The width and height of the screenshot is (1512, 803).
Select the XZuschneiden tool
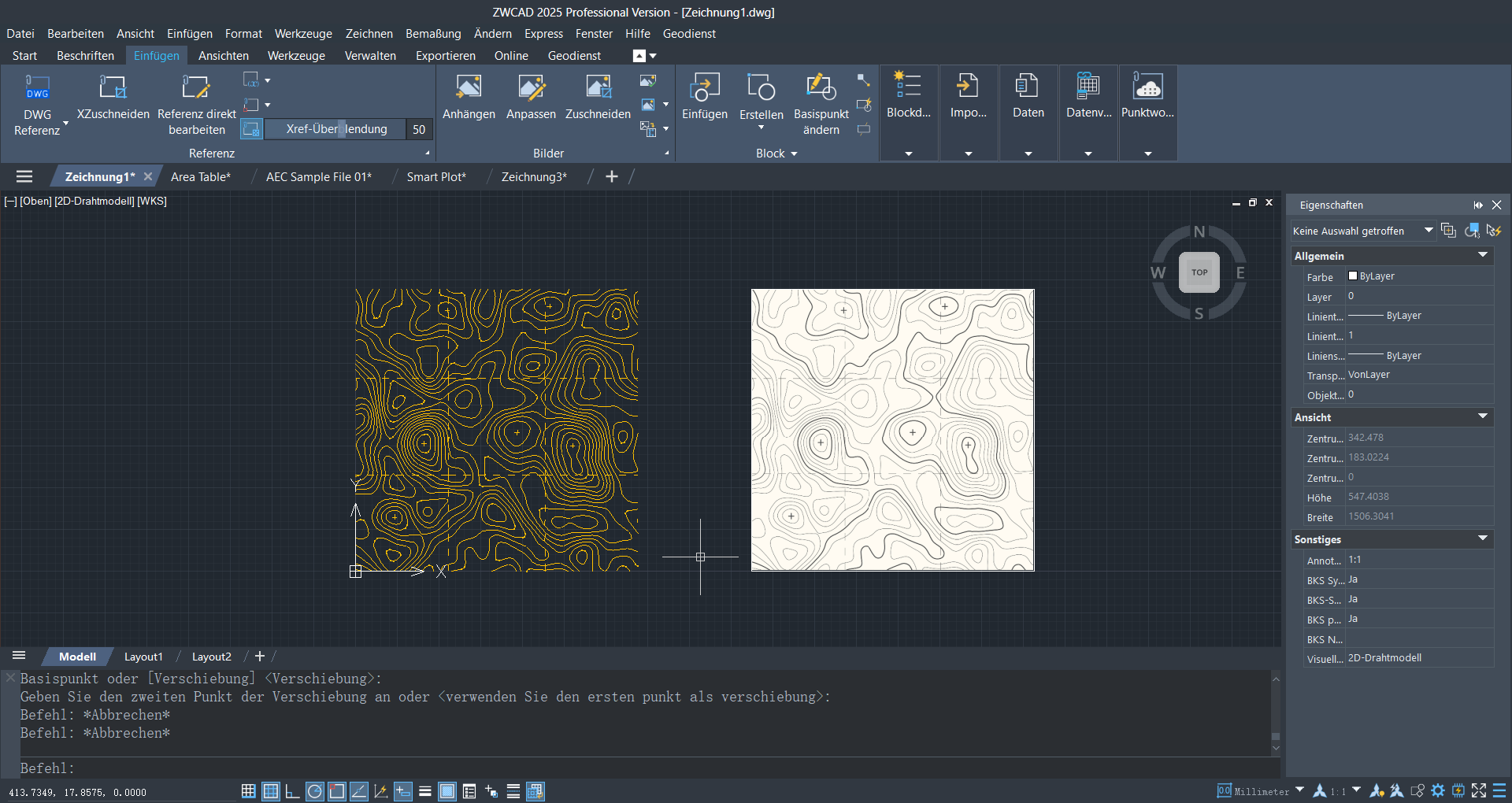click(x=113, y=87)
